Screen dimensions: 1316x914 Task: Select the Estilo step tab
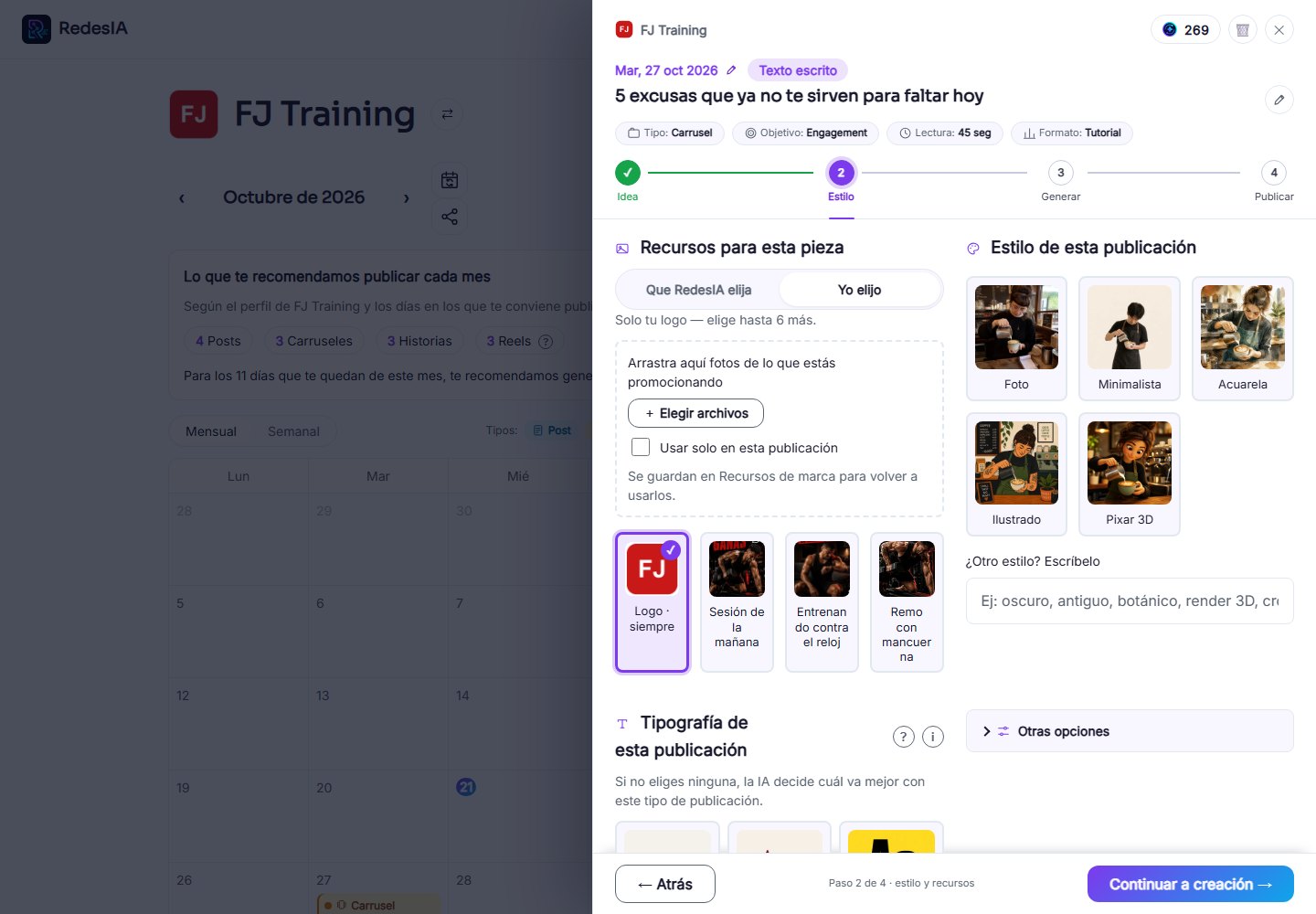tap(841, 181)
